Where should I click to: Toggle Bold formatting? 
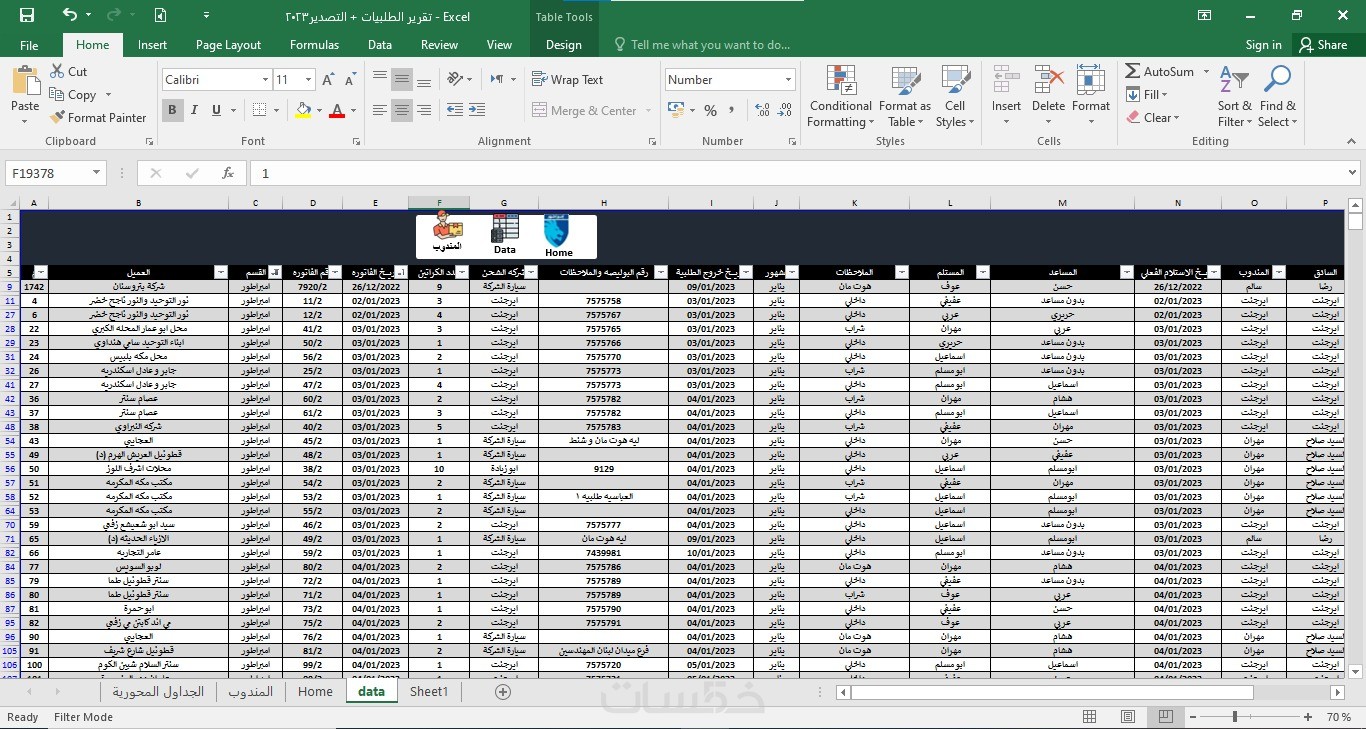172,110
